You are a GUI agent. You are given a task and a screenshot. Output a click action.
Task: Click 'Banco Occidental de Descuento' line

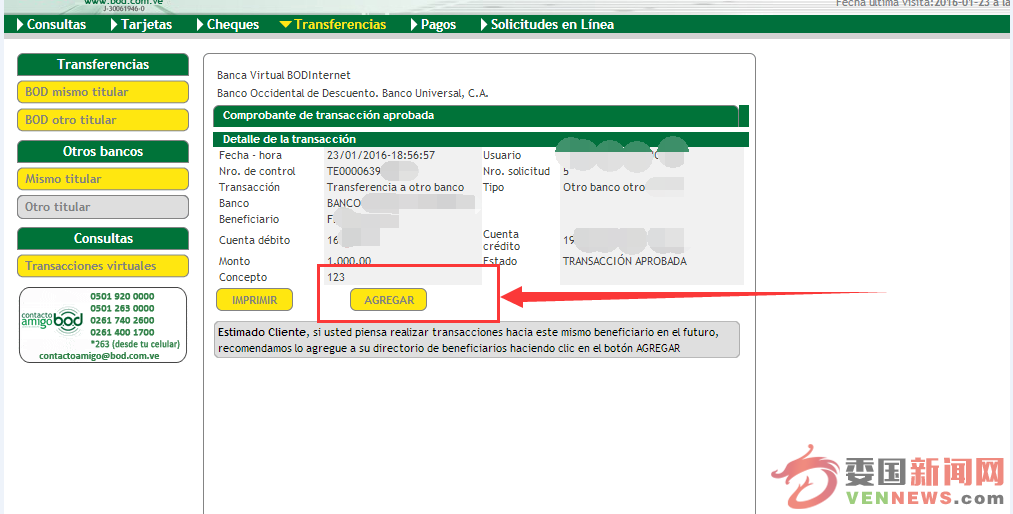click(x=353, y=94)
